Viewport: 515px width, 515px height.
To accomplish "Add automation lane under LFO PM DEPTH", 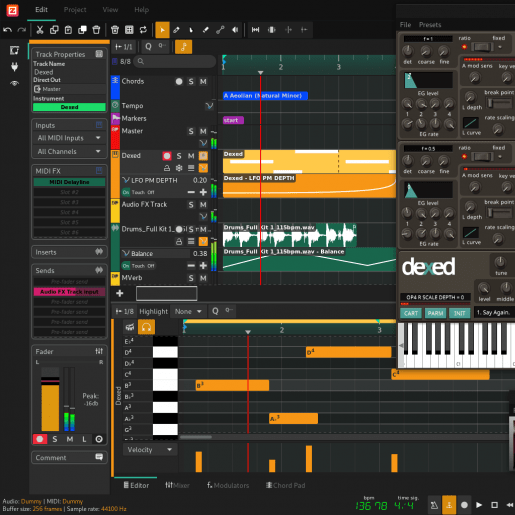I will coord(203,192).
